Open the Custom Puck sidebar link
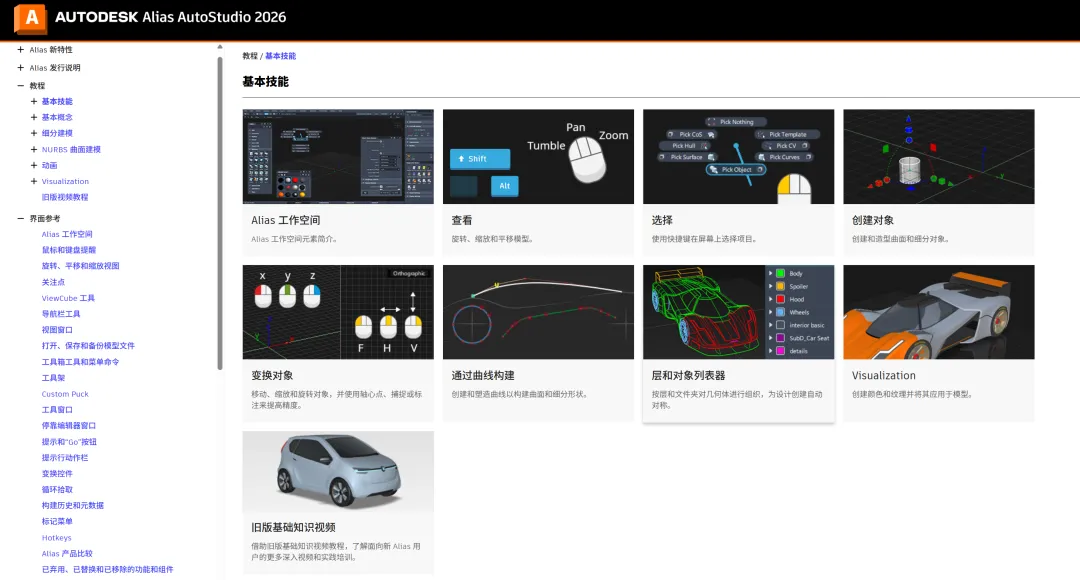The image size is (1080, 580). click(x=65, y=394)
